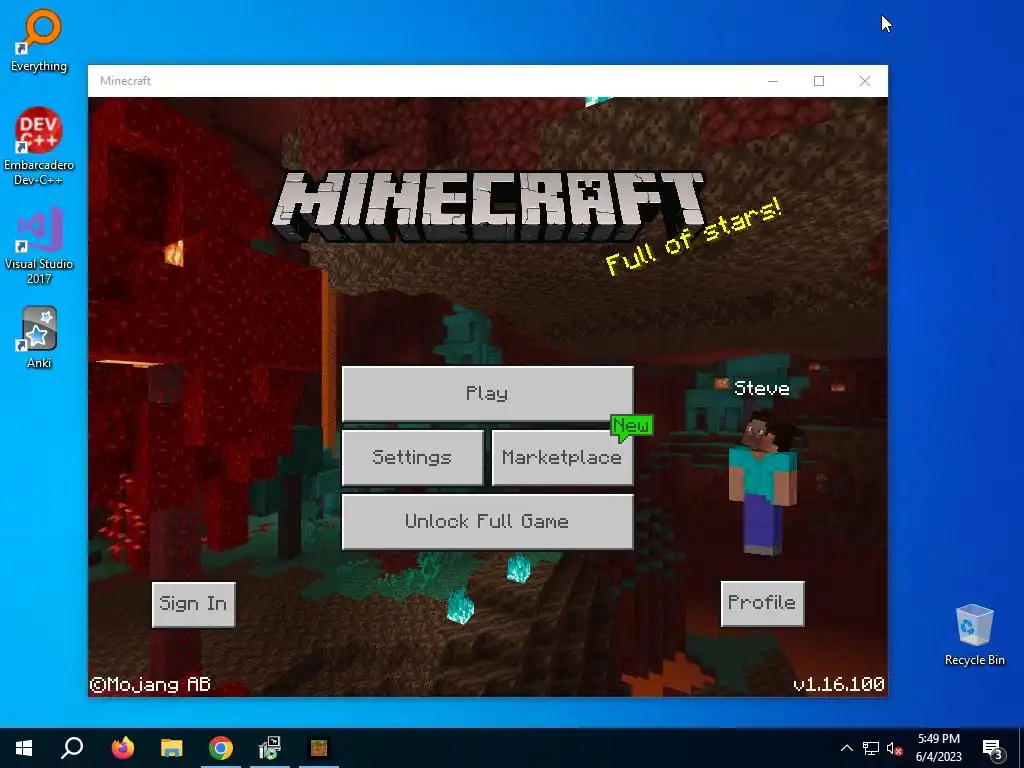
Task: Click the green New badge on Marketplace
Action: 632,426
